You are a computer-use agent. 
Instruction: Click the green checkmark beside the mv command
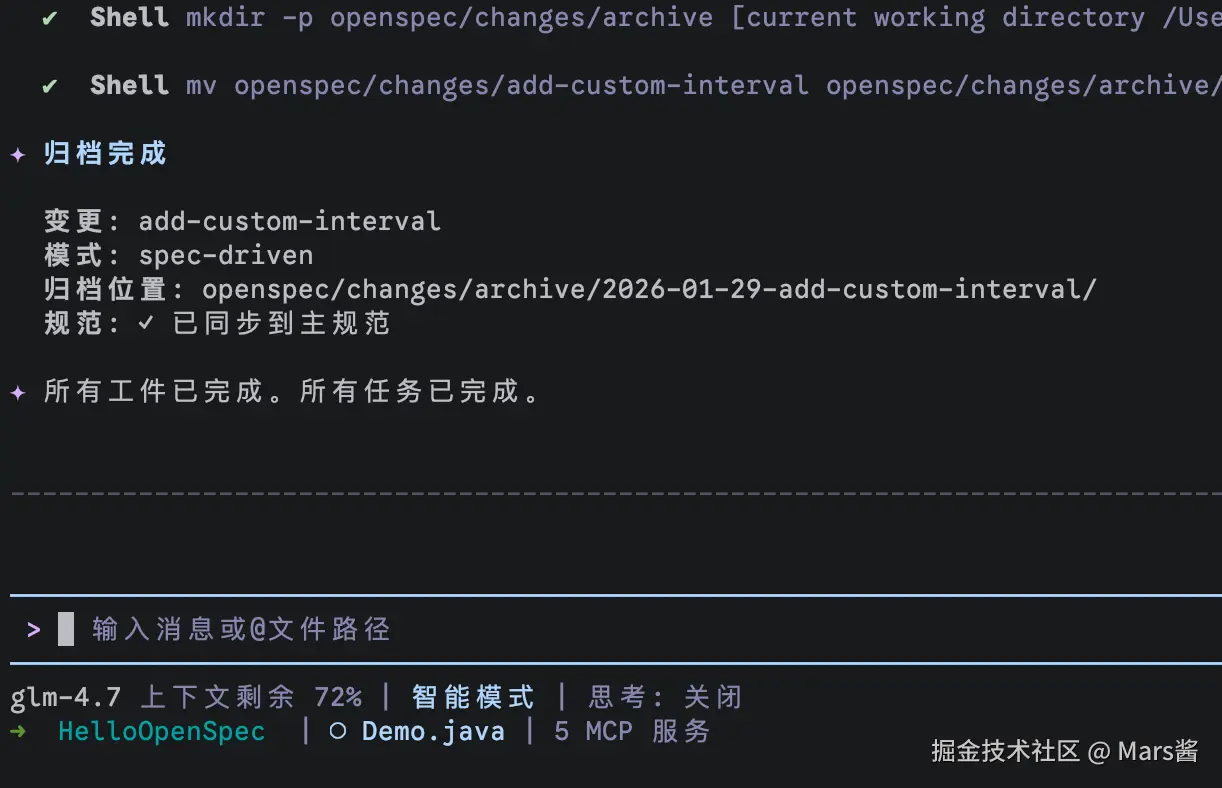click(50, 86)
